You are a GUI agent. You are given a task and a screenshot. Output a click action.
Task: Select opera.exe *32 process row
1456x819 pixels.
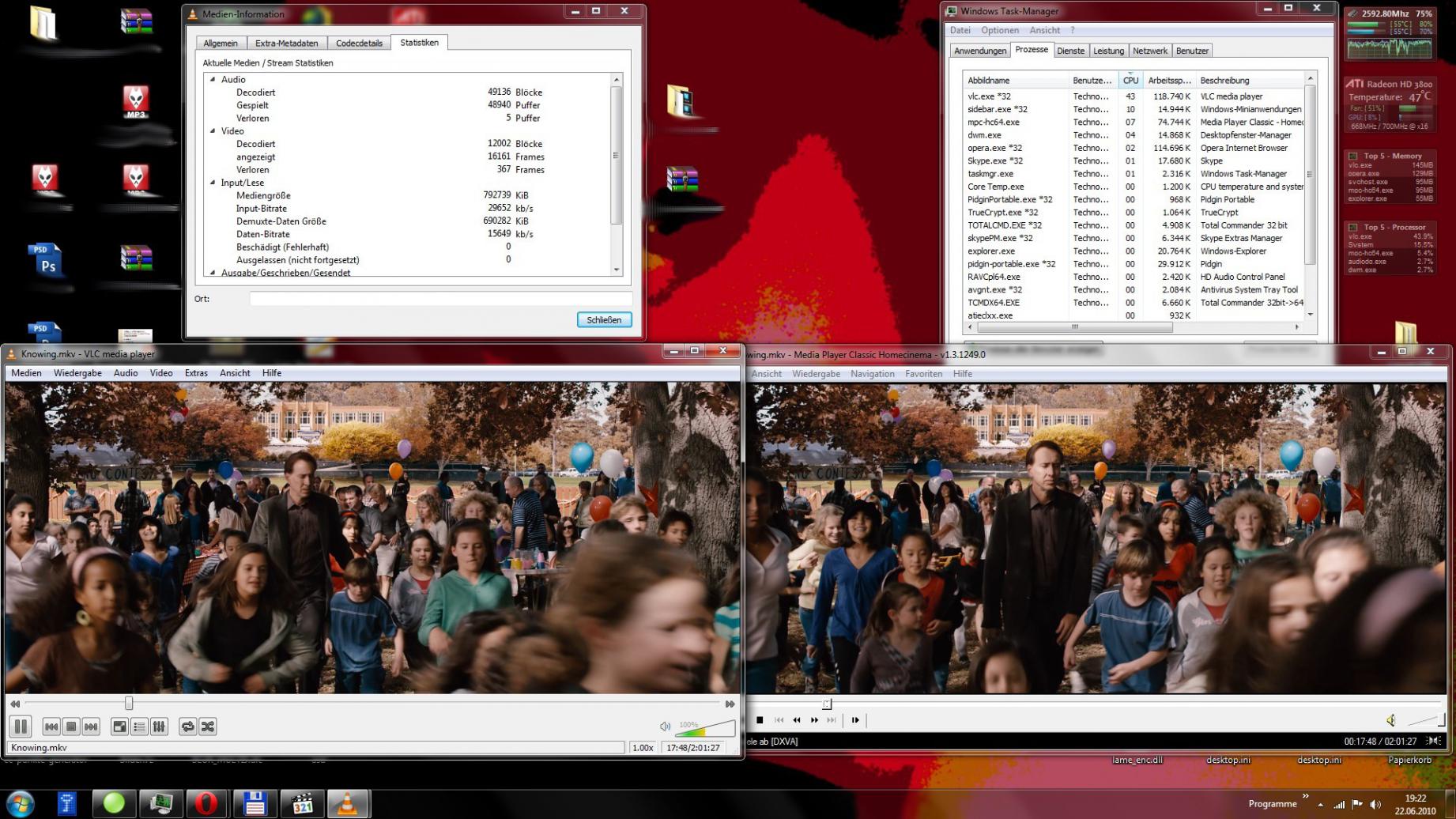click(x=1133, y=148)
